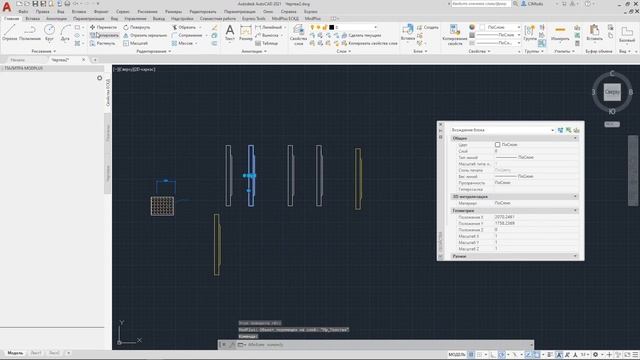Switch to the Начало document tab
The image size is (640, 360).
coord(18,60)
